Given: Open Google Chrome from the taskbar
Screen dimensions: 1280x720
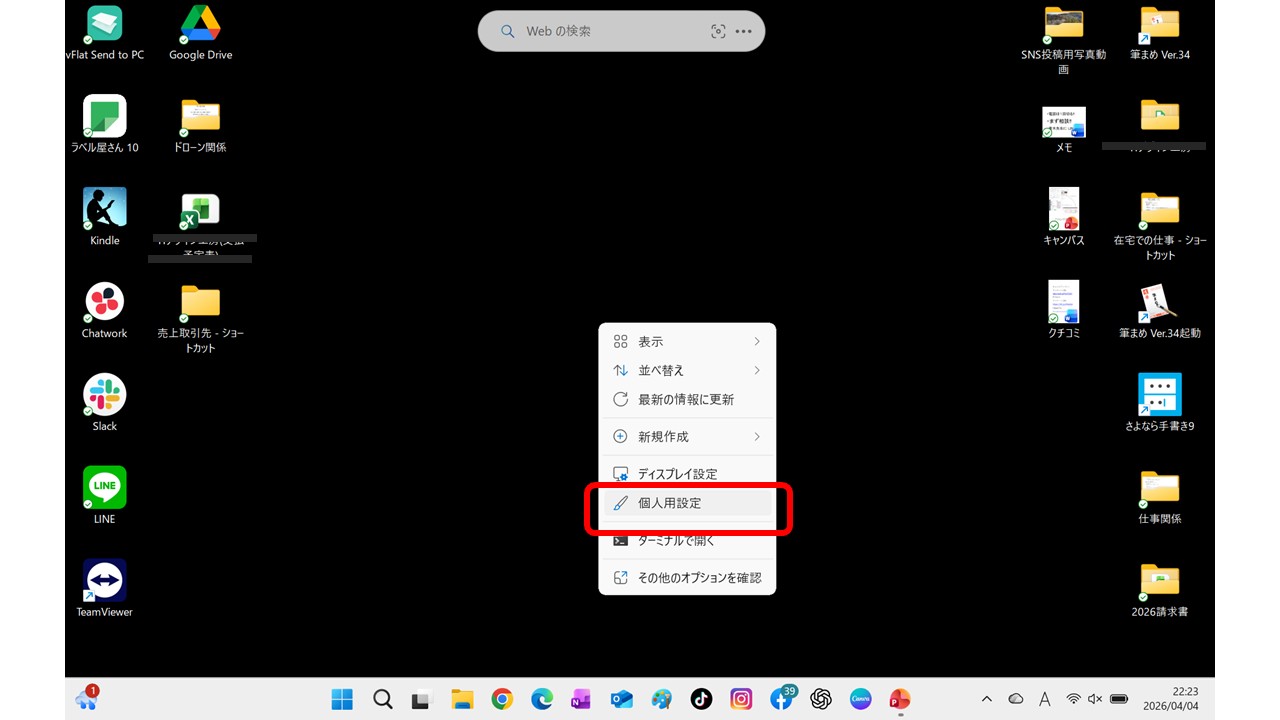Looking at the screenshot, I should click(x=502, y=699).
